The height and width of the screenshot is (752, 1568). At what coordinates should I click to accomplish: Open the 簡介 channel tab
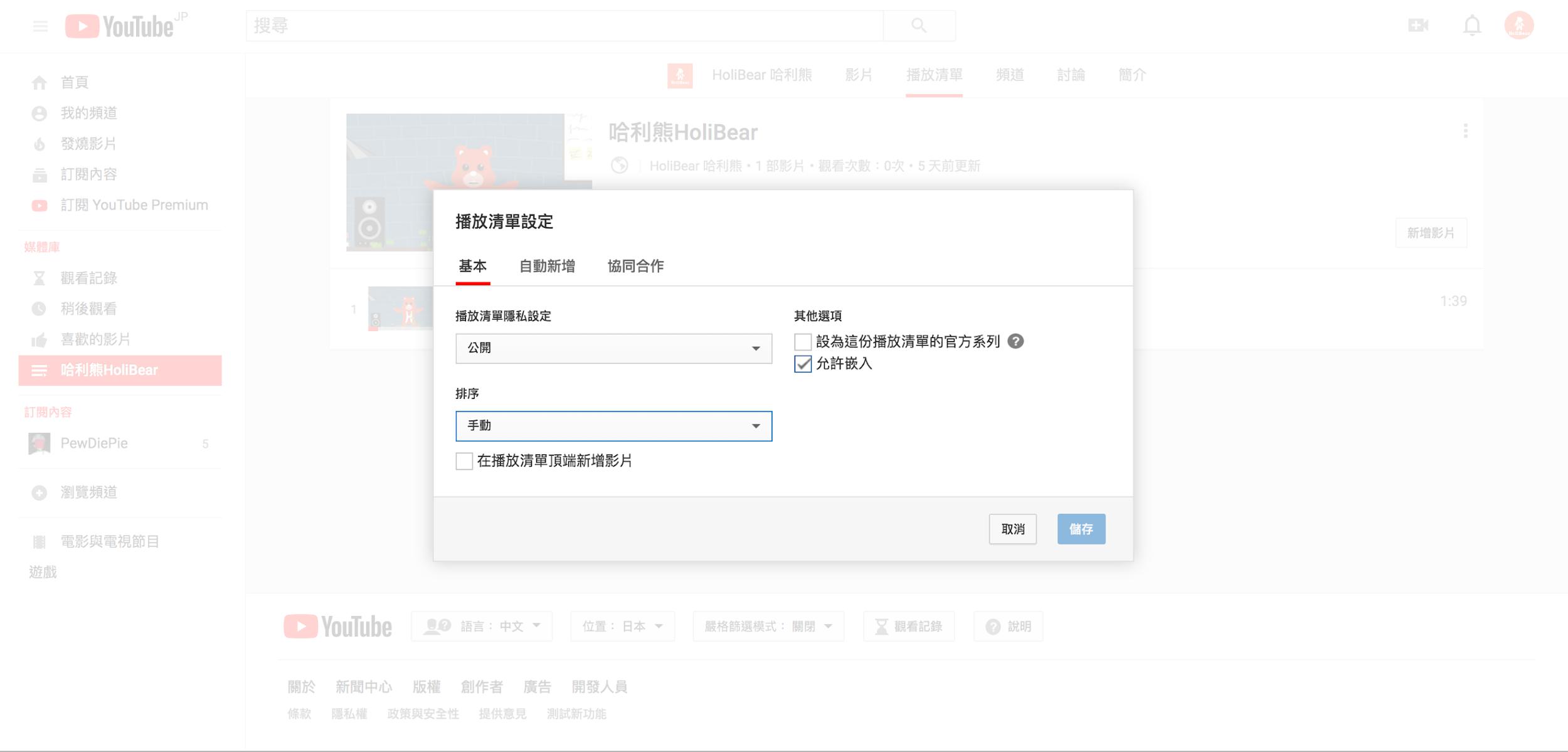(x=1132, y=75)
